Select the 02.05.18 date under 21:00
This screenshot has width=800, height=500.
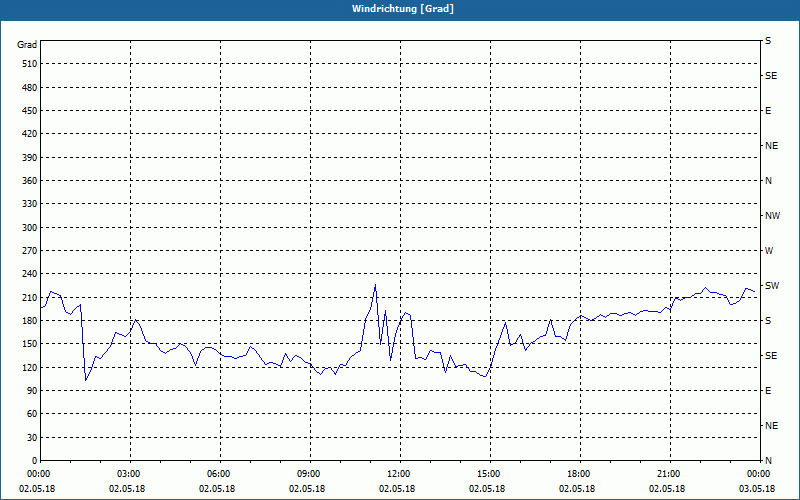point(667,489)
